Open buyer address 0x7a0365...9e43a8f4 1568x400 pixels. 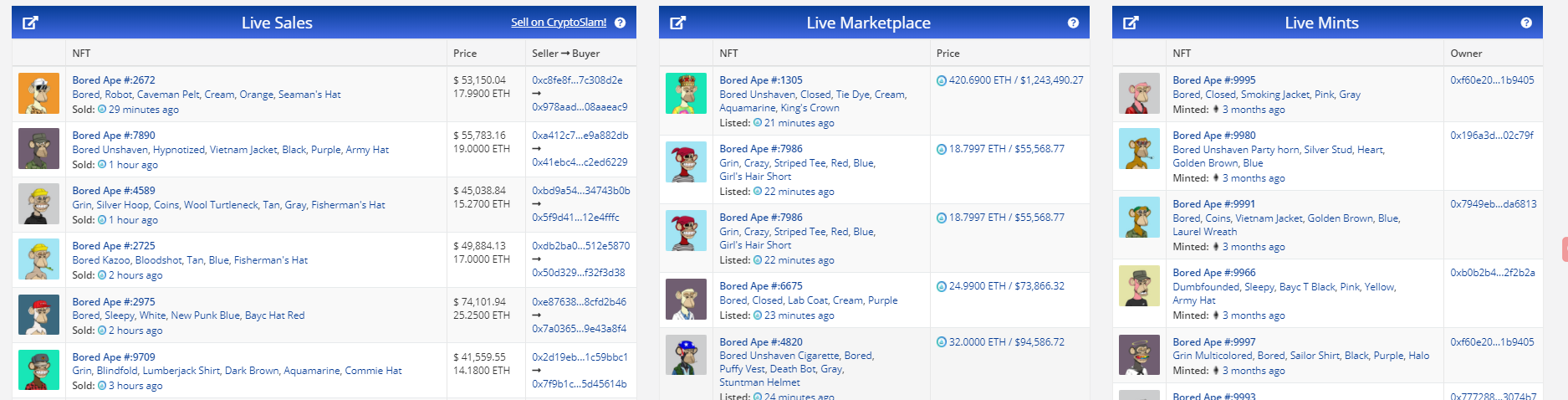(579, 329)
